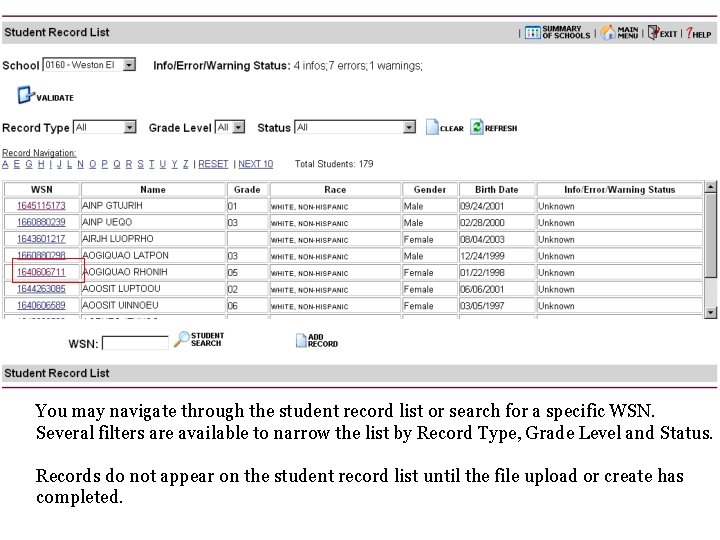
Task: Click the WSN column header
Action: (42, 189)
